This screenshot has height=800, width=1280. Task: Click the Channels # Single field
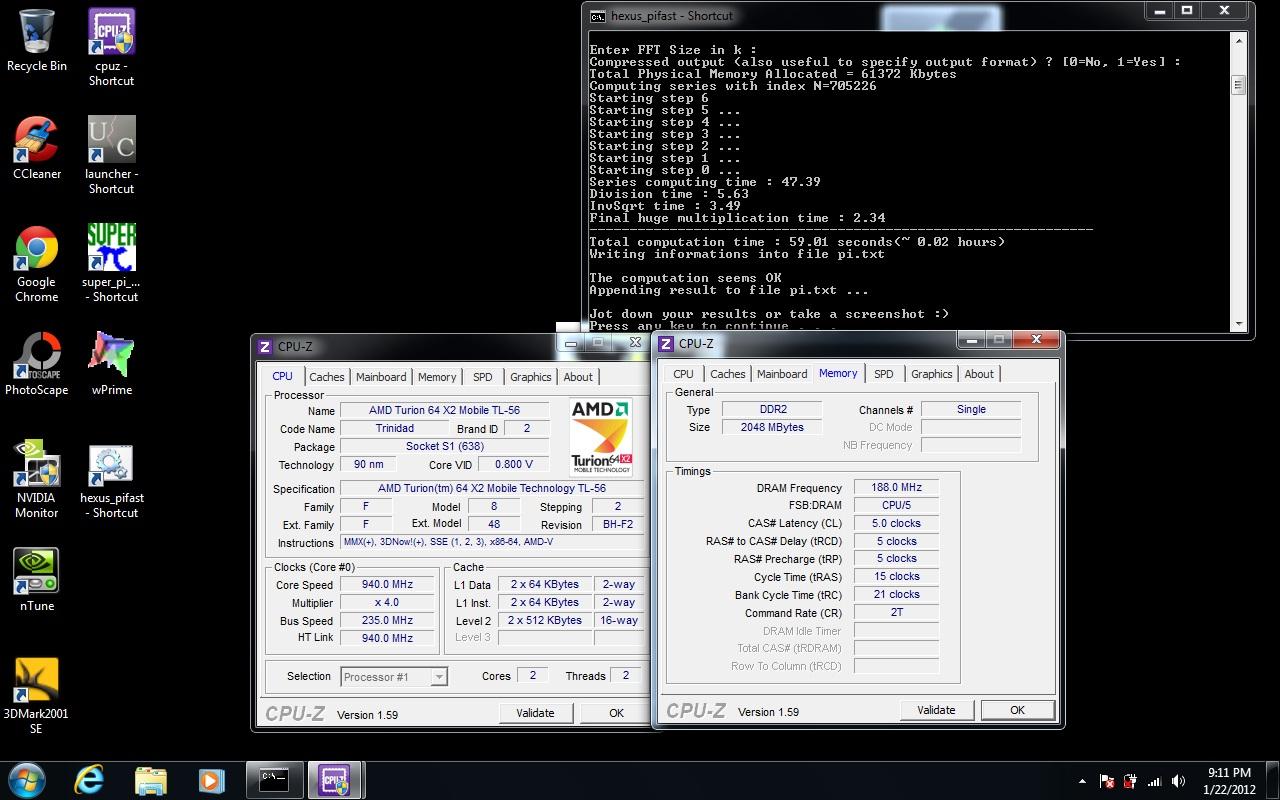(x=971, y=409)
